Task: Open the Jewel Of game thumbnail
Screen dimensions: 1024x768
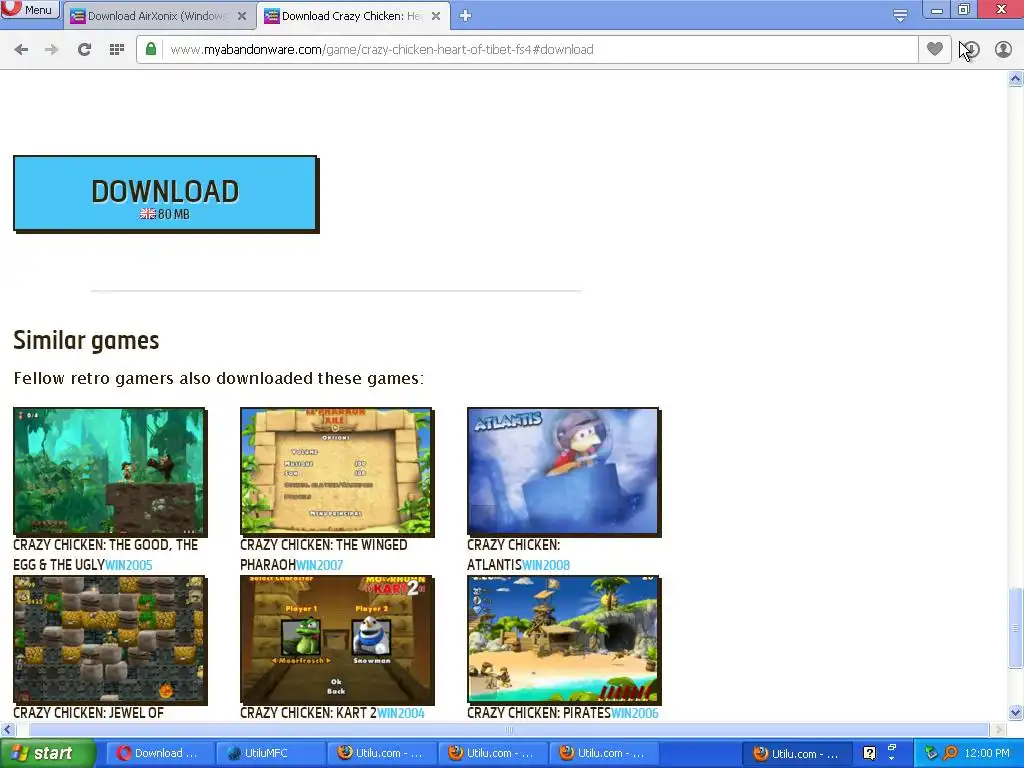Action: click(x=110, y=639)
